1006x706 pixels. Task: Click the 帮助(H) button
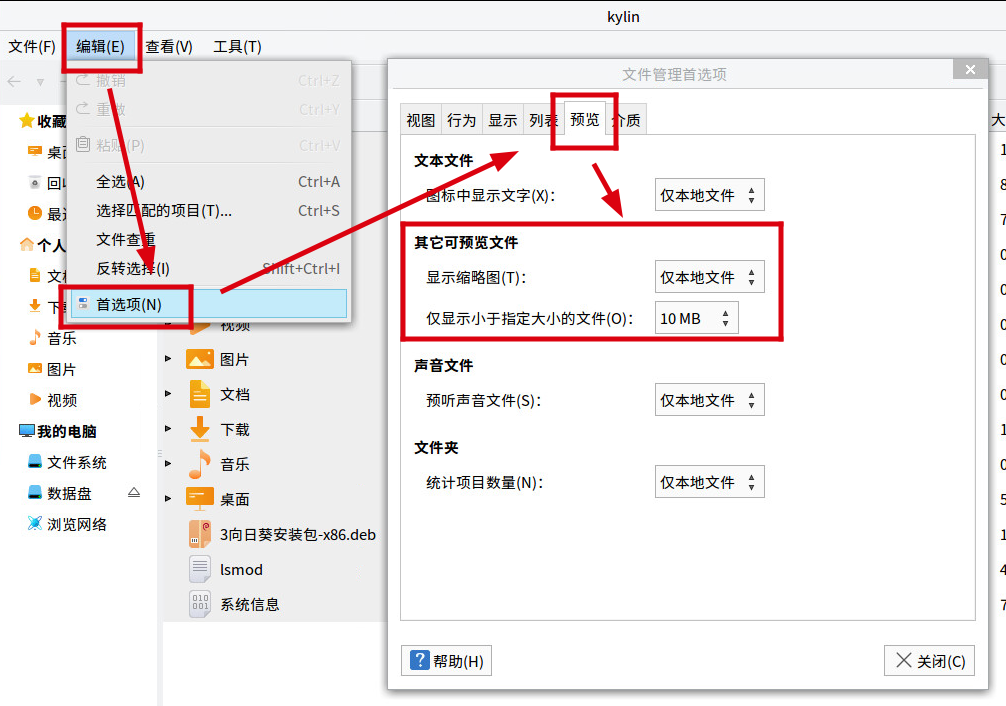point(446,660)
